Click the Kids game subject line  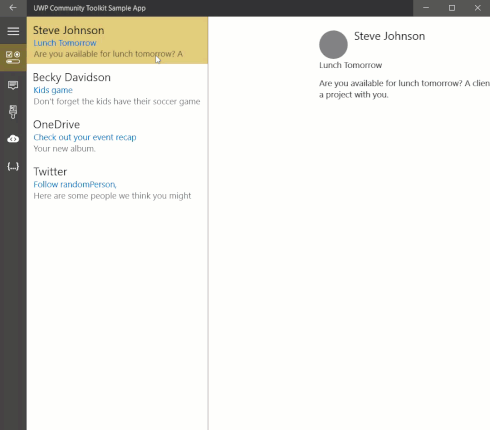[x=53, y=90]
